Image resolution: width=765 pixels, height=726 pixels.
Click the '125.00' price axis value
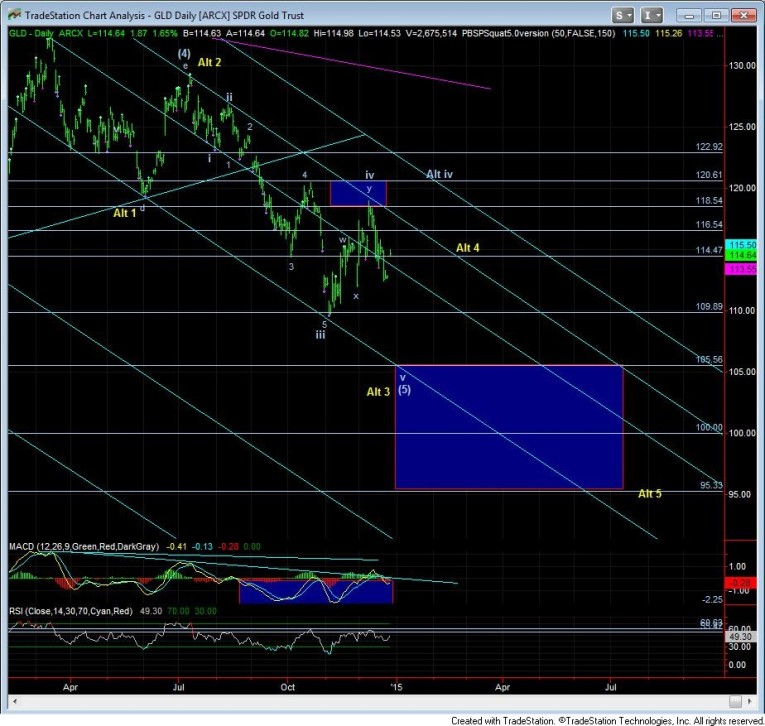pyautogui.click(x=743, y=127)
